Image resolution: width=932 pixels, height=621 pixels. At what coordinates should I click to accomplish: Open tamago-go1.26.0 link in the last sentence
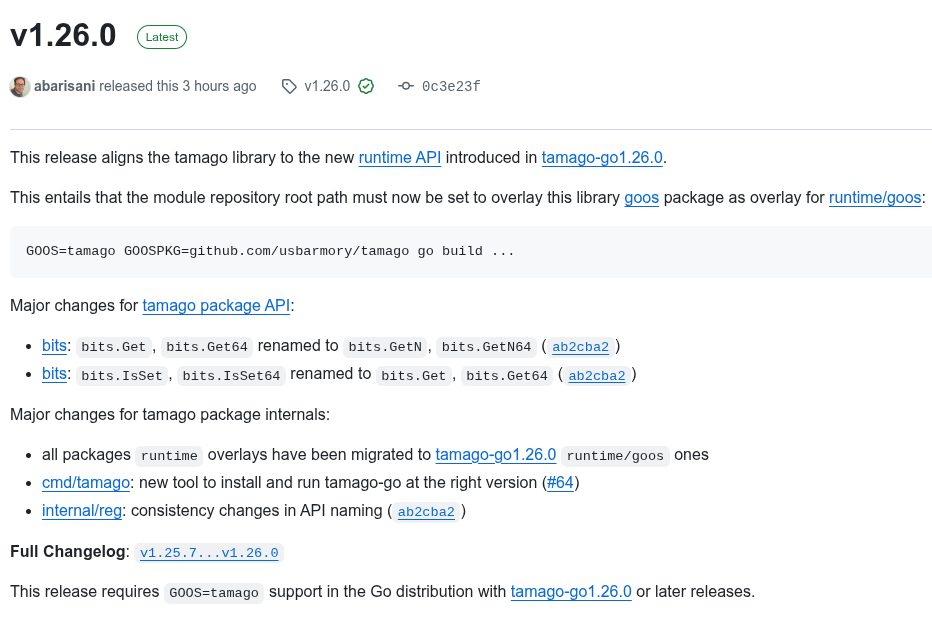571,591
